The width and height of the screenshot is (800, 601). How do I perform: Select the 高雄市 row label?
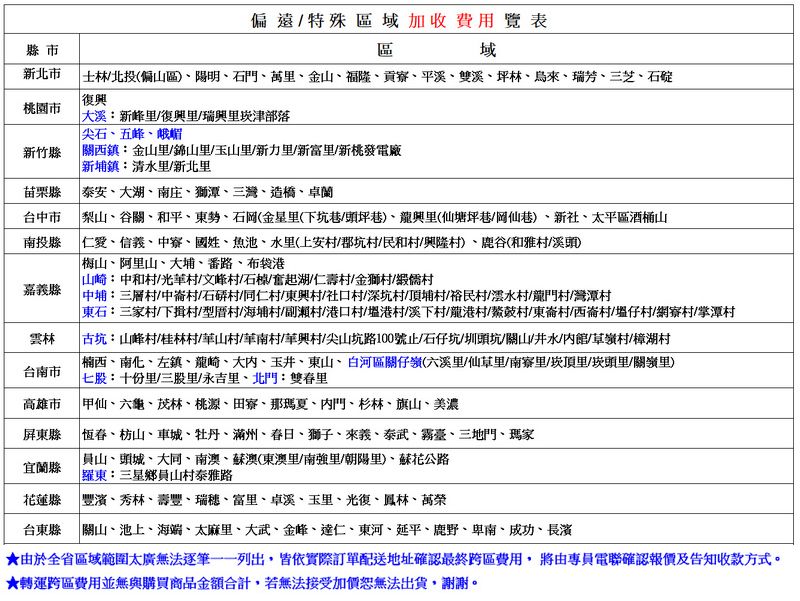click(x=42, y=404)
